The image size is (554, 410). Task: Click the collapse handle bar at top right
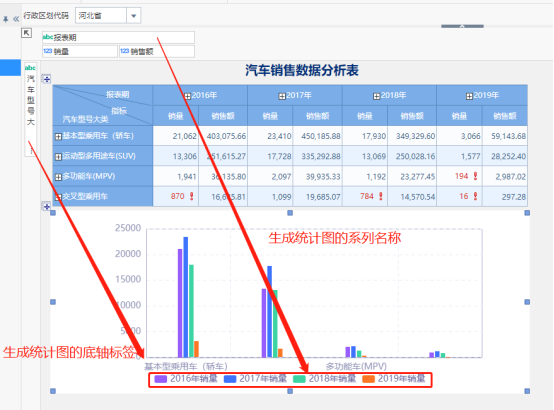coord(462,26)
